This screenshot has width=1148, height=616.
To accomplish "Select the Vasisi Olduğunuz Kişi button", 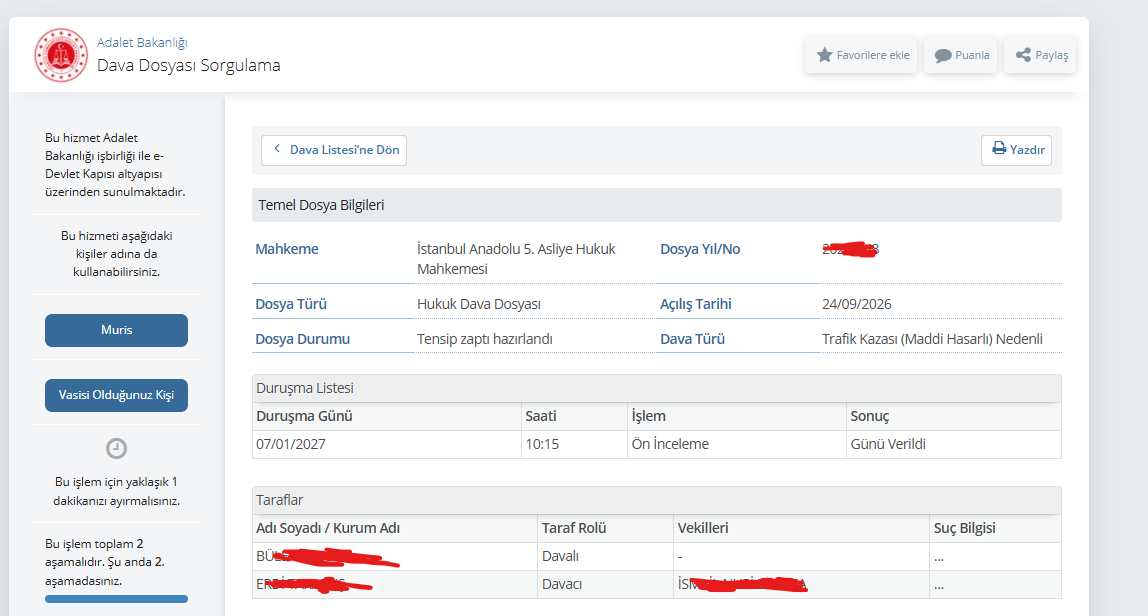I will pyautogui.click(x=116, y=396).
